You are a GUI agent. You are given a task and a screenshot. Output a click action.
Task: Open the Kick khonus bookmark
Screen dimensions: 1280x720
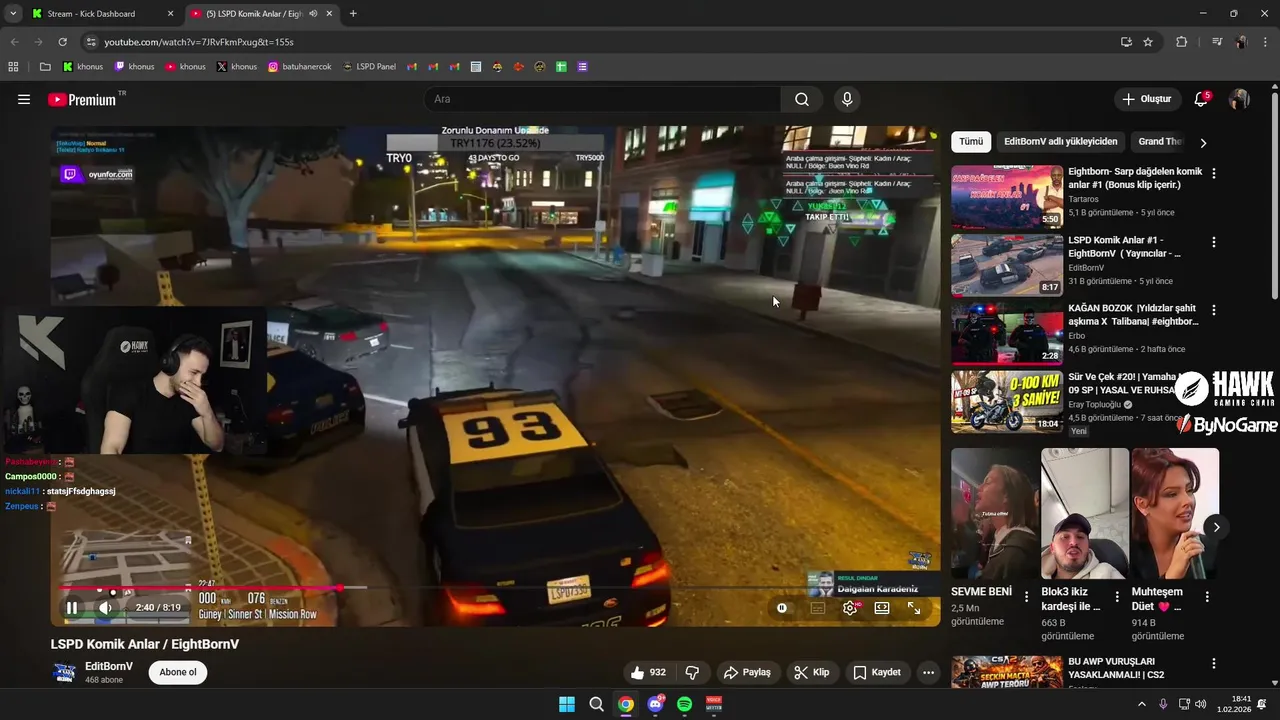[83, 67]
